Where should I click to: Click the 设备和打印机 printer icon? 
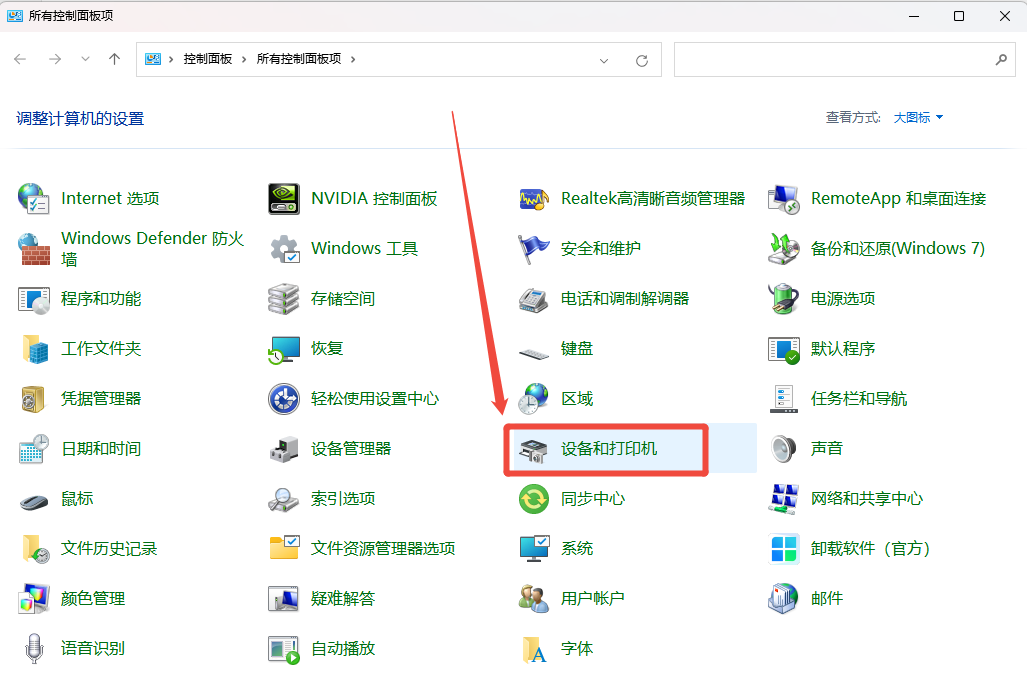534,450
